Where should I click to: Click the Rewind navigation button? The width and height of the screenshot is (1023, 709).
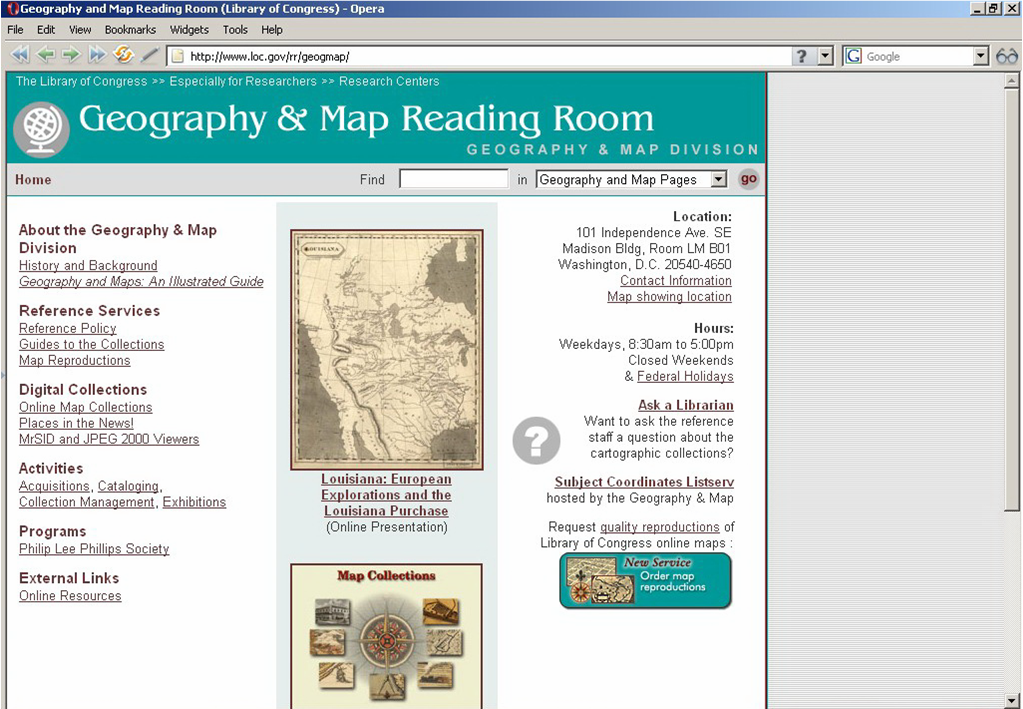(x=20, y=56)
